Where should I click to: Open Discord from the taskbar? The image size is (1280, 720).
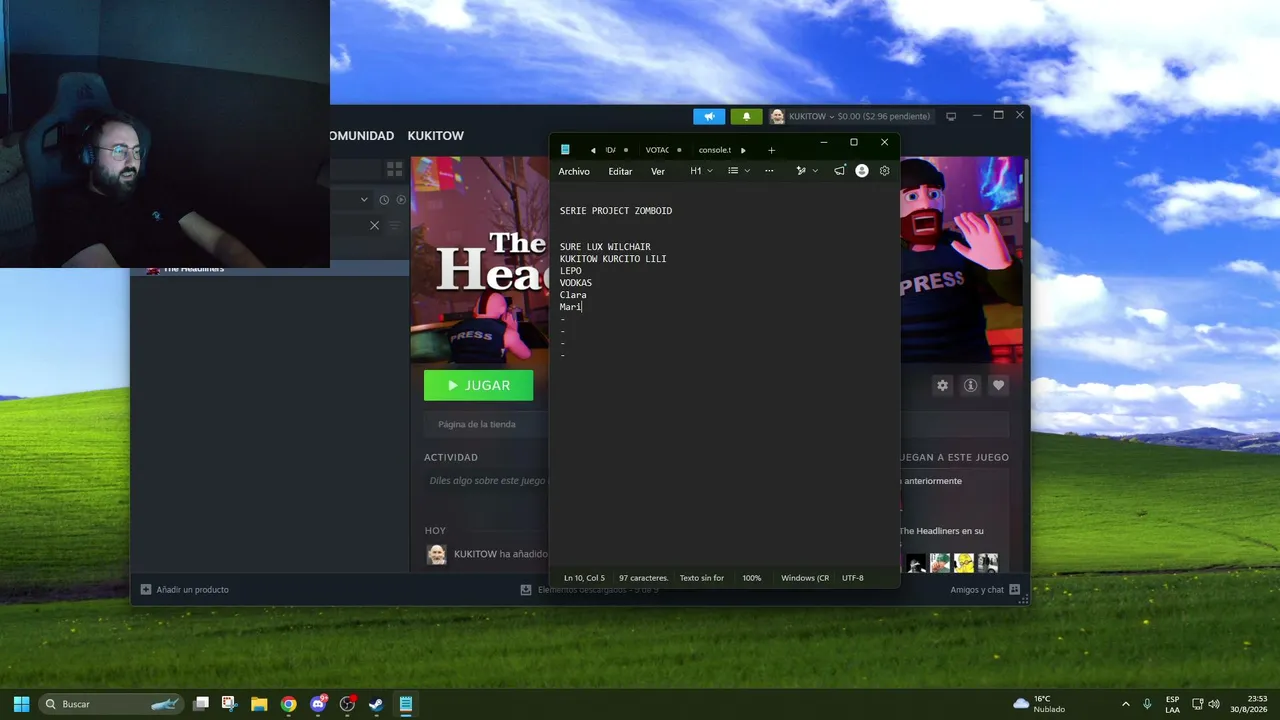pos(318,704)
